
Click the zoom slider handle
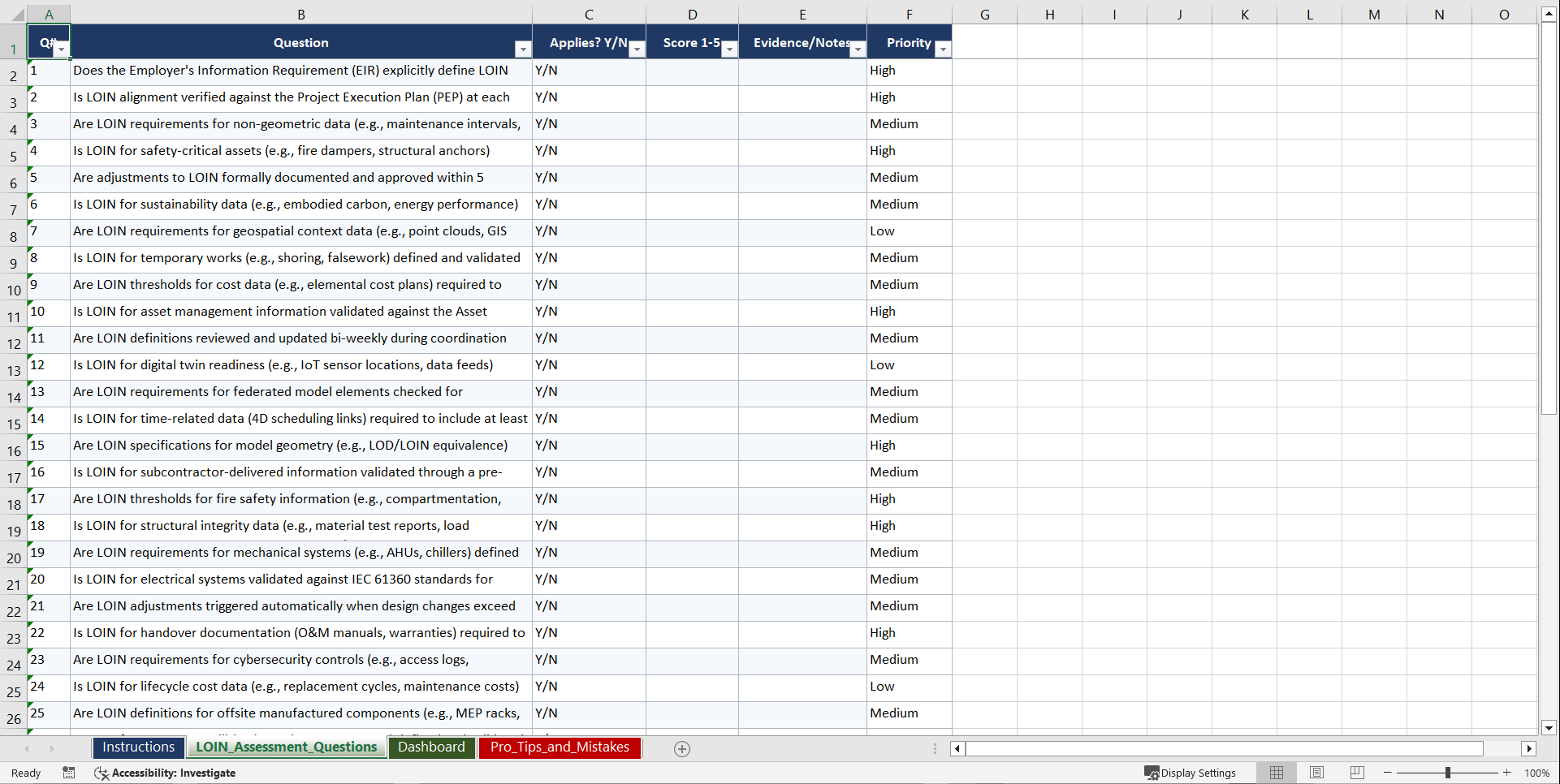(1448, 773)
